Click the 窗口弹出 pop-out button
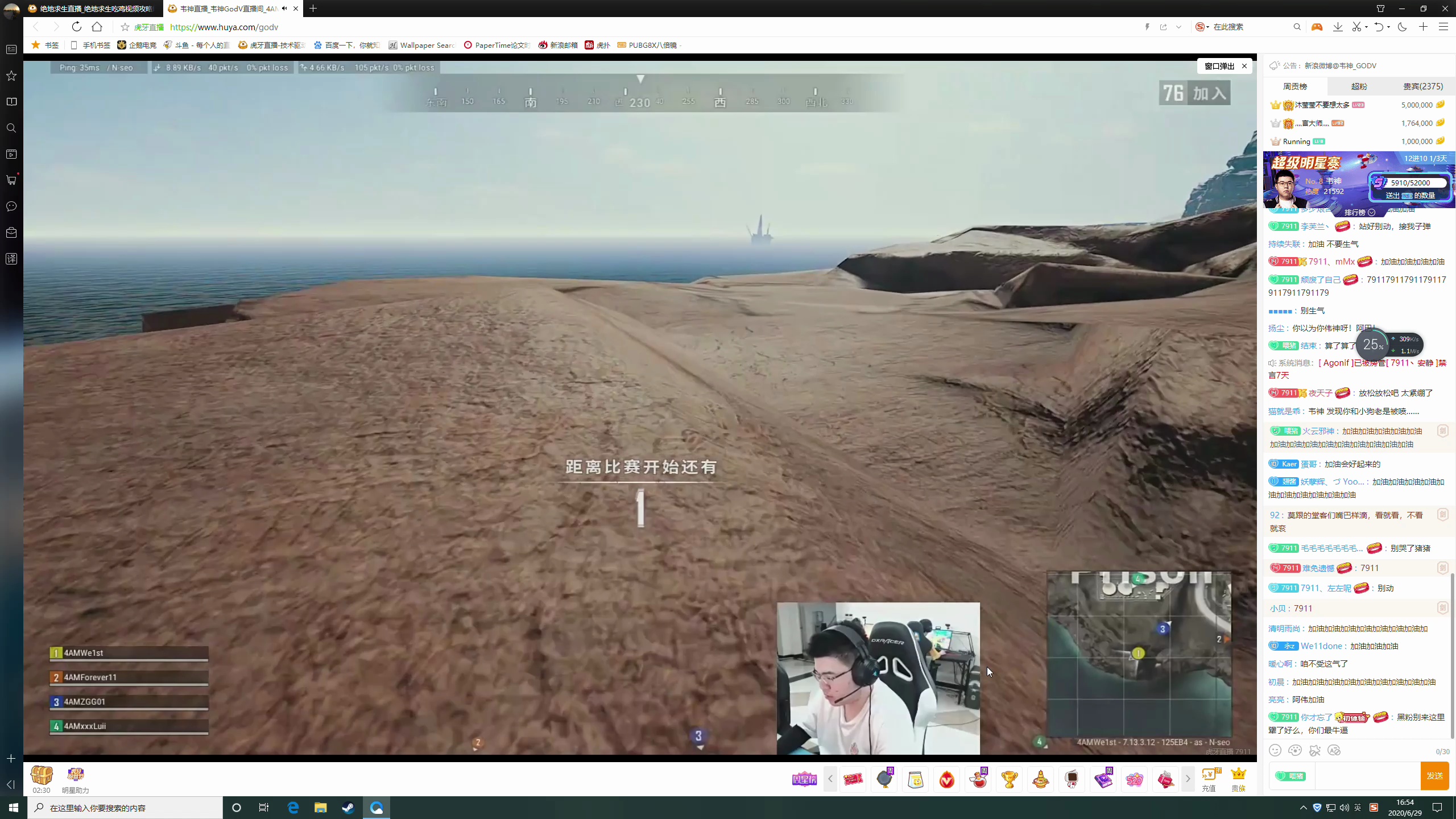 (1219, 66)
